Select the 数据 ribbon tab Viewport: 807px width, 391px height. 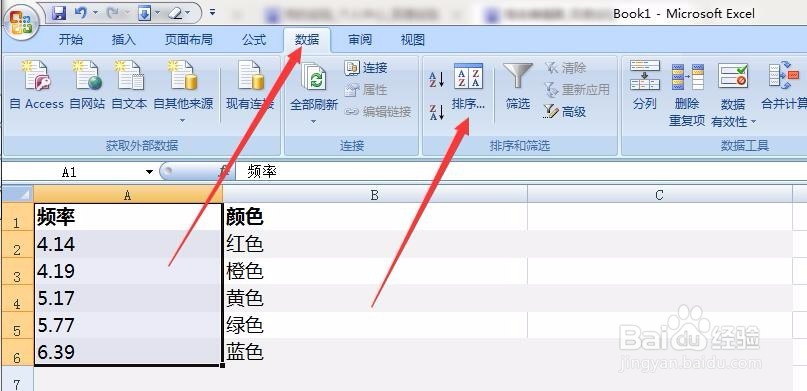click(x=307, y=40)
